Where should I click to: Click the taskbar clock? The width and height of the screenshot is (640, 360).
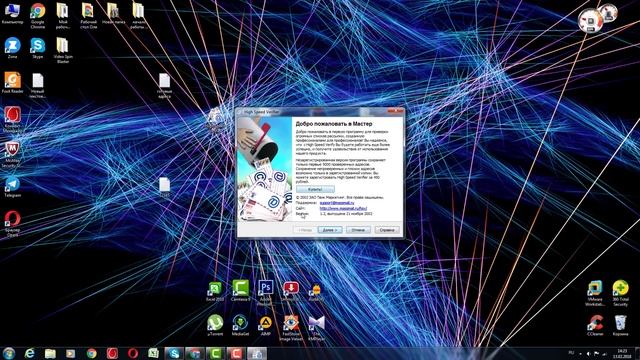622,353
